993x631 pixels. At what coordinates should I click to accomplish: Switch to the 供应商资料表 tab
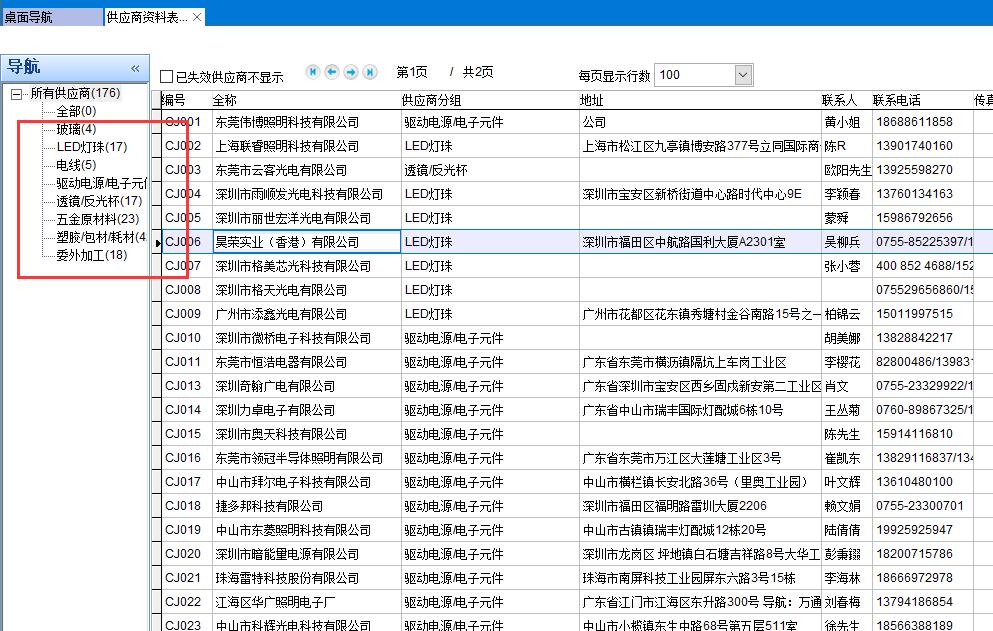point(146,17)
